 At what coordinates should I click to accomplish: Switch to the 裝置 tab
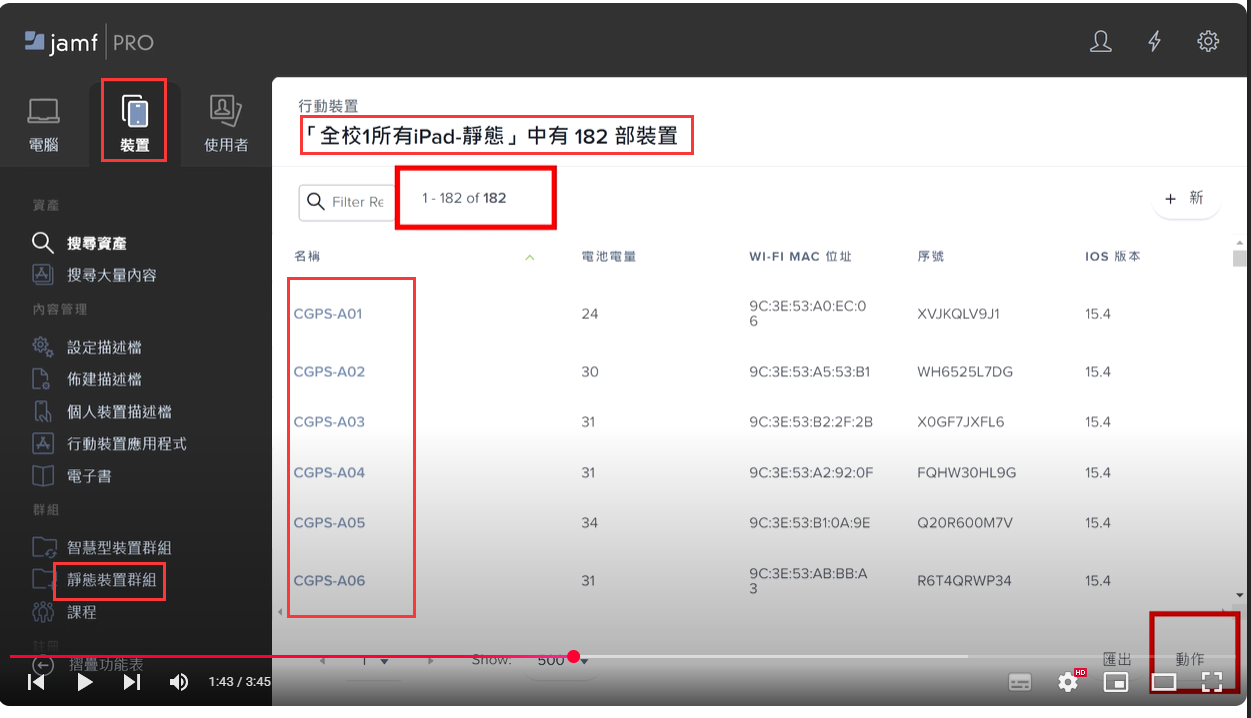click(134, 124)
